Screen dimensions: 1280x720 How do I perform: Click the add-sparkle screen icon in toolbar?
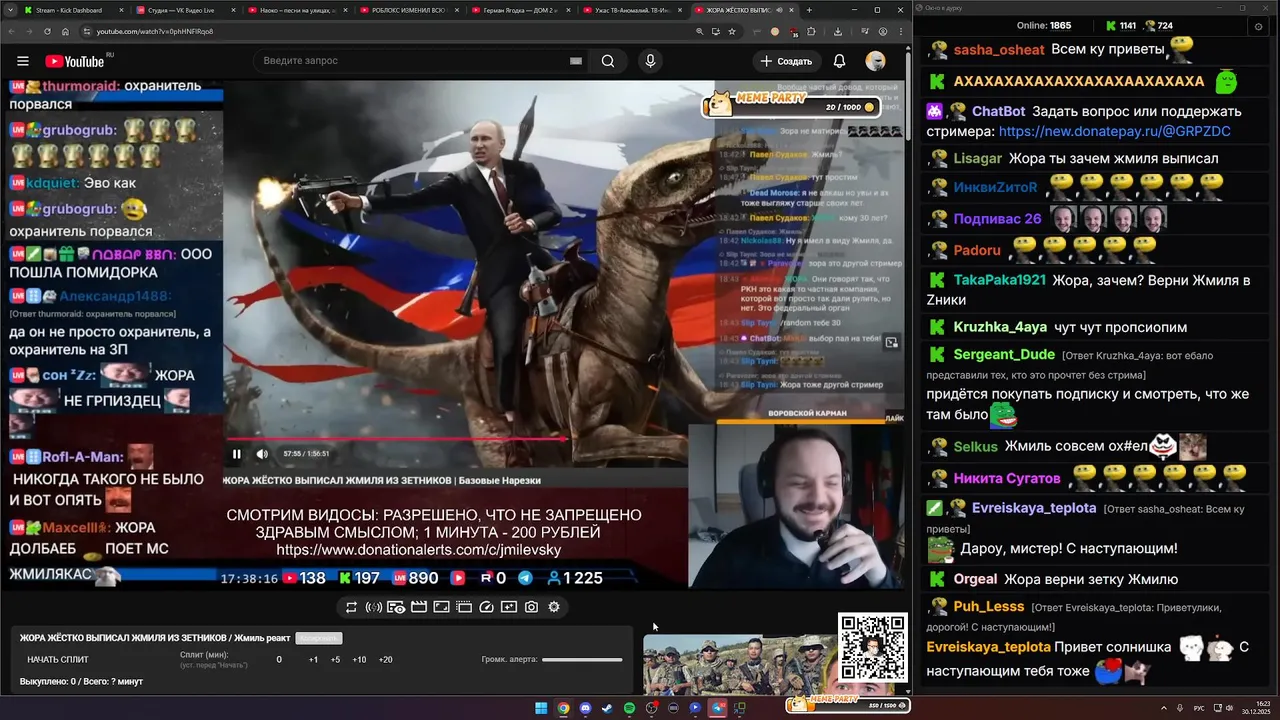pos(509,607)
